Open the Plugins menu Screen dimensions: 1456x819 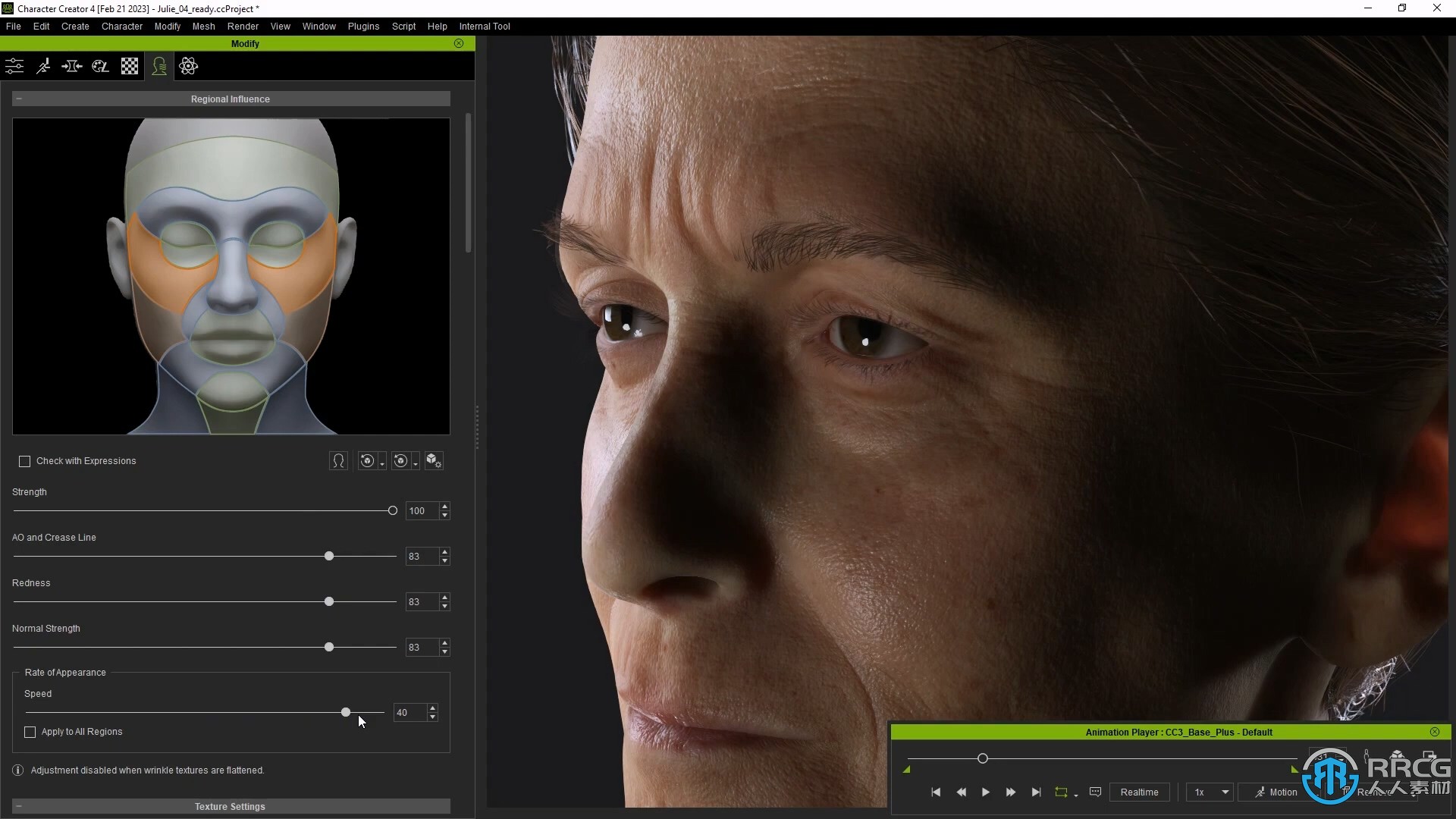tap(363, 26)
